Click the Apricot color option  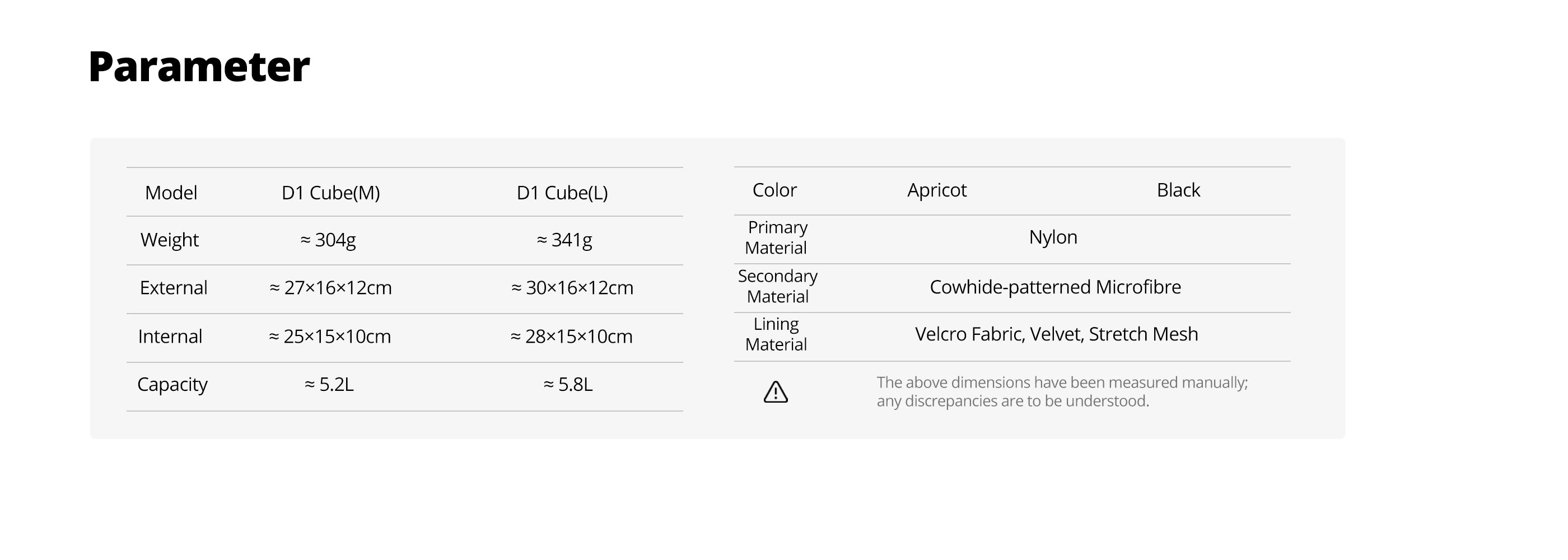pos(936,190)
